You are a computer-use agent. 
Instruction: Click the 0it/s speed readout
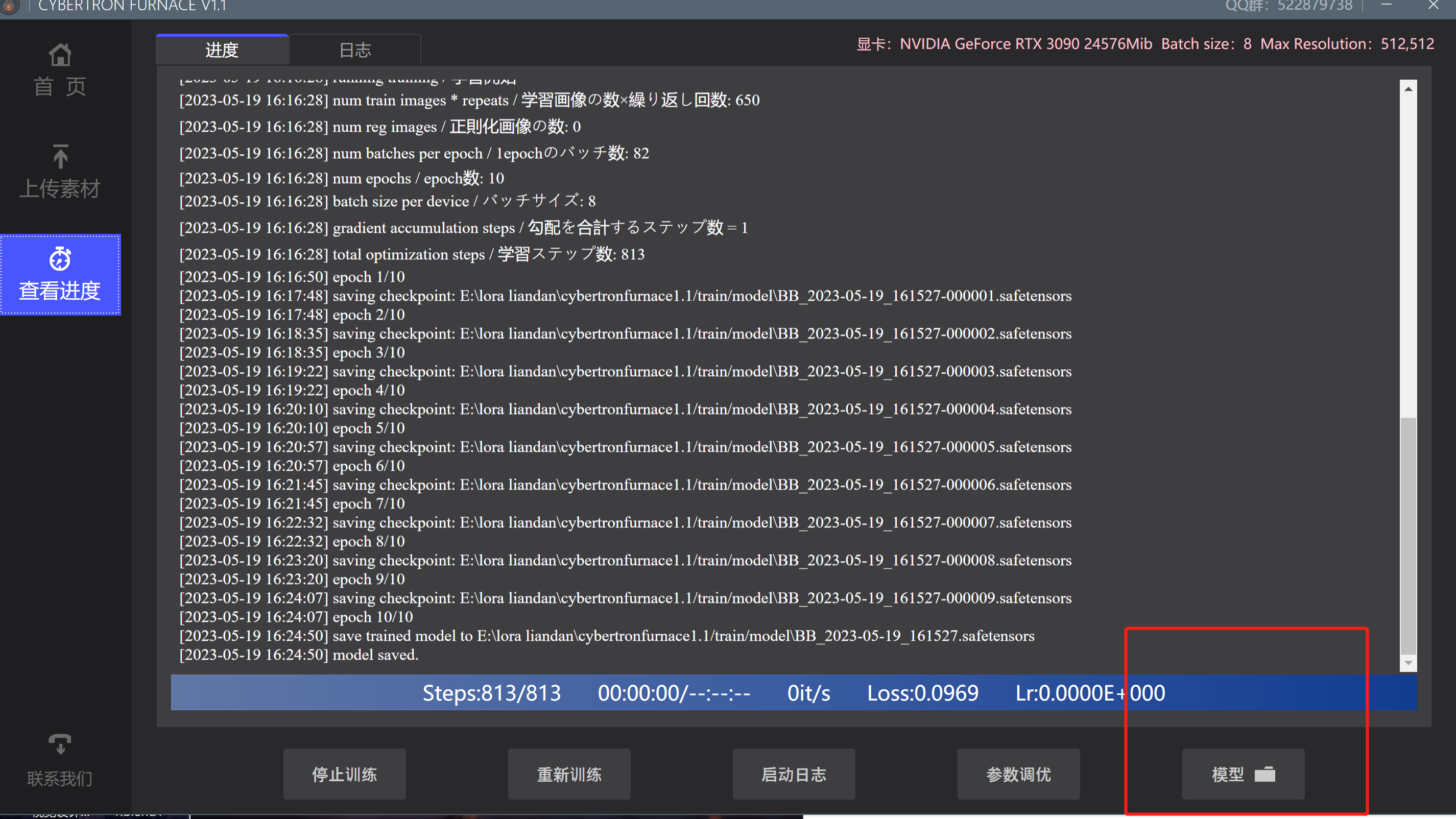tap(809, 693)
